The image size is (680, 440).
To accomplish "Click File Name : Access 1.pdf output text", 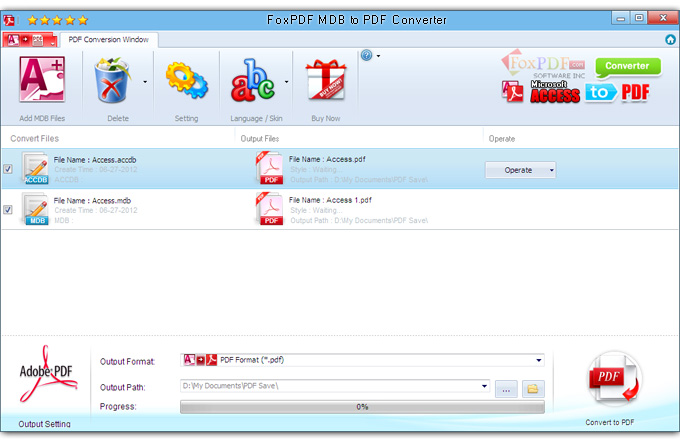I will coord(330,200).
